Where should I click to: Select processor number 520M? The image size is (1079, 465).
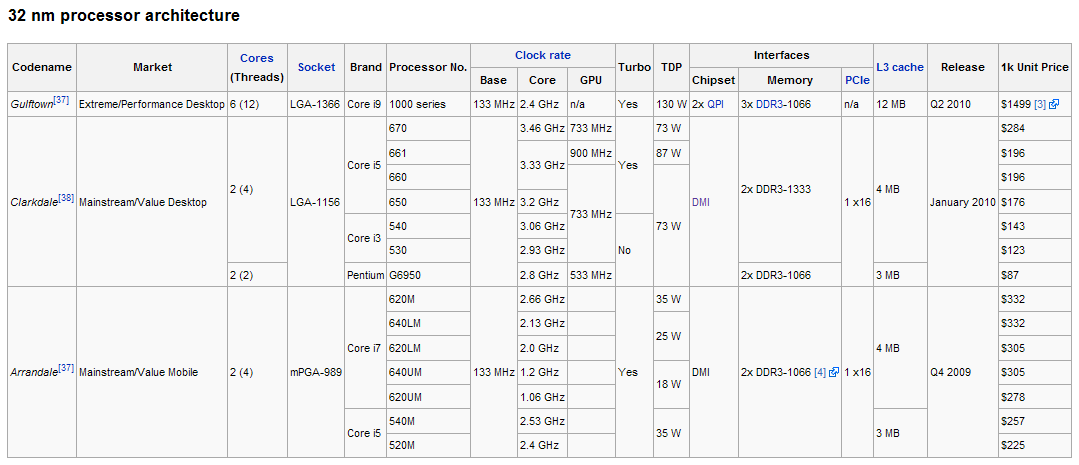(428, 446)
